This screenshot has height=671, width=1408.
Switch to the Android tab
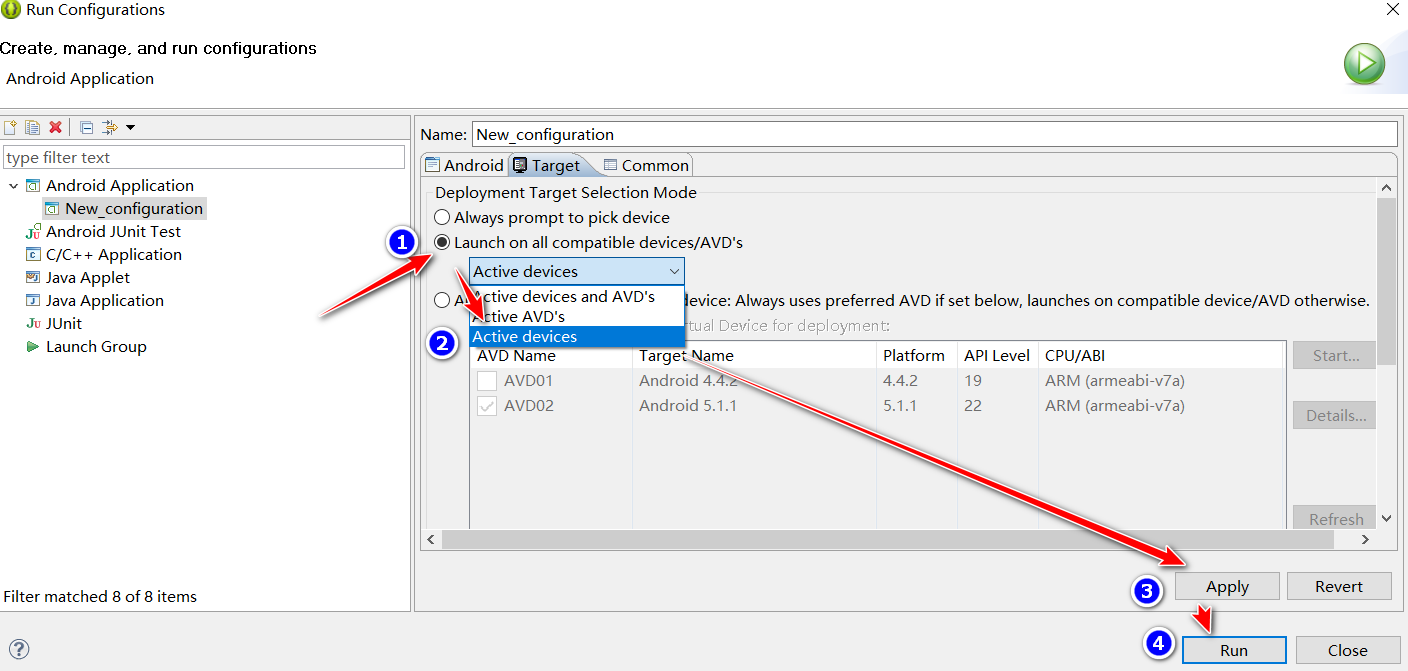[x=463, y=165]
